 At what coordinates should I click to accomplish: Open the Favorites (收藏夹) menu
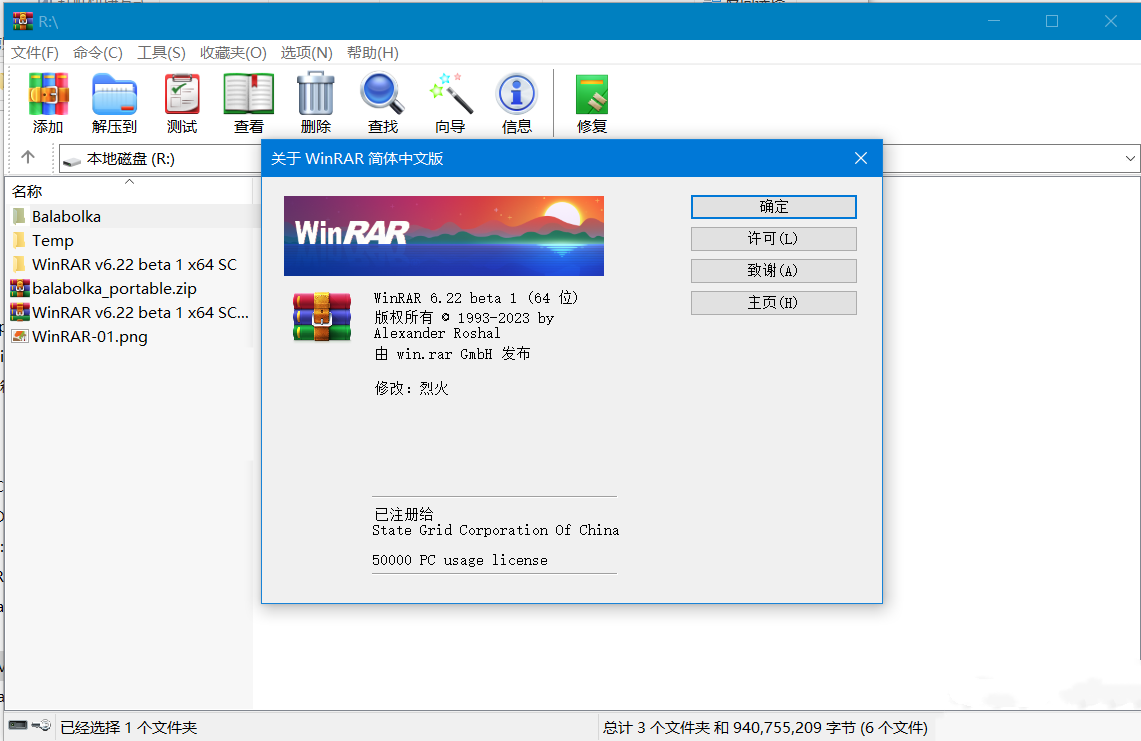coord(233,53)
